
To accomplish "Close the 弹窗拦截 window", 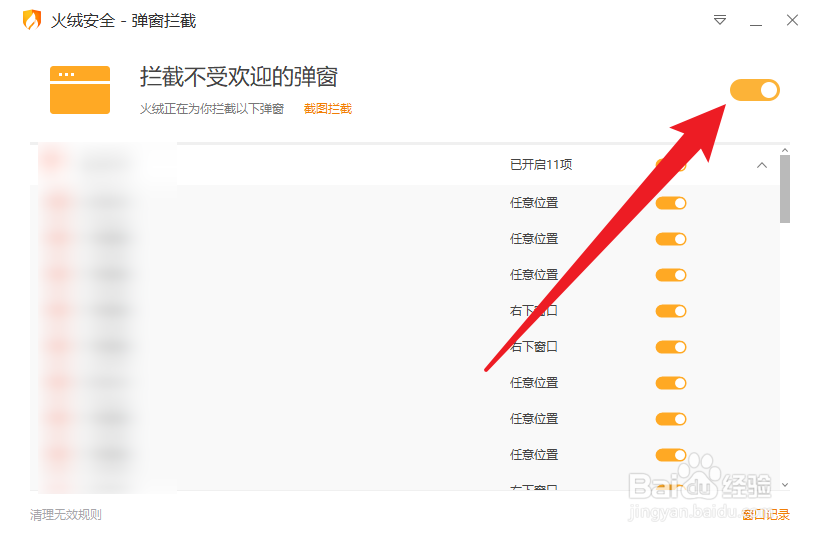I will (x=792, y=20).
